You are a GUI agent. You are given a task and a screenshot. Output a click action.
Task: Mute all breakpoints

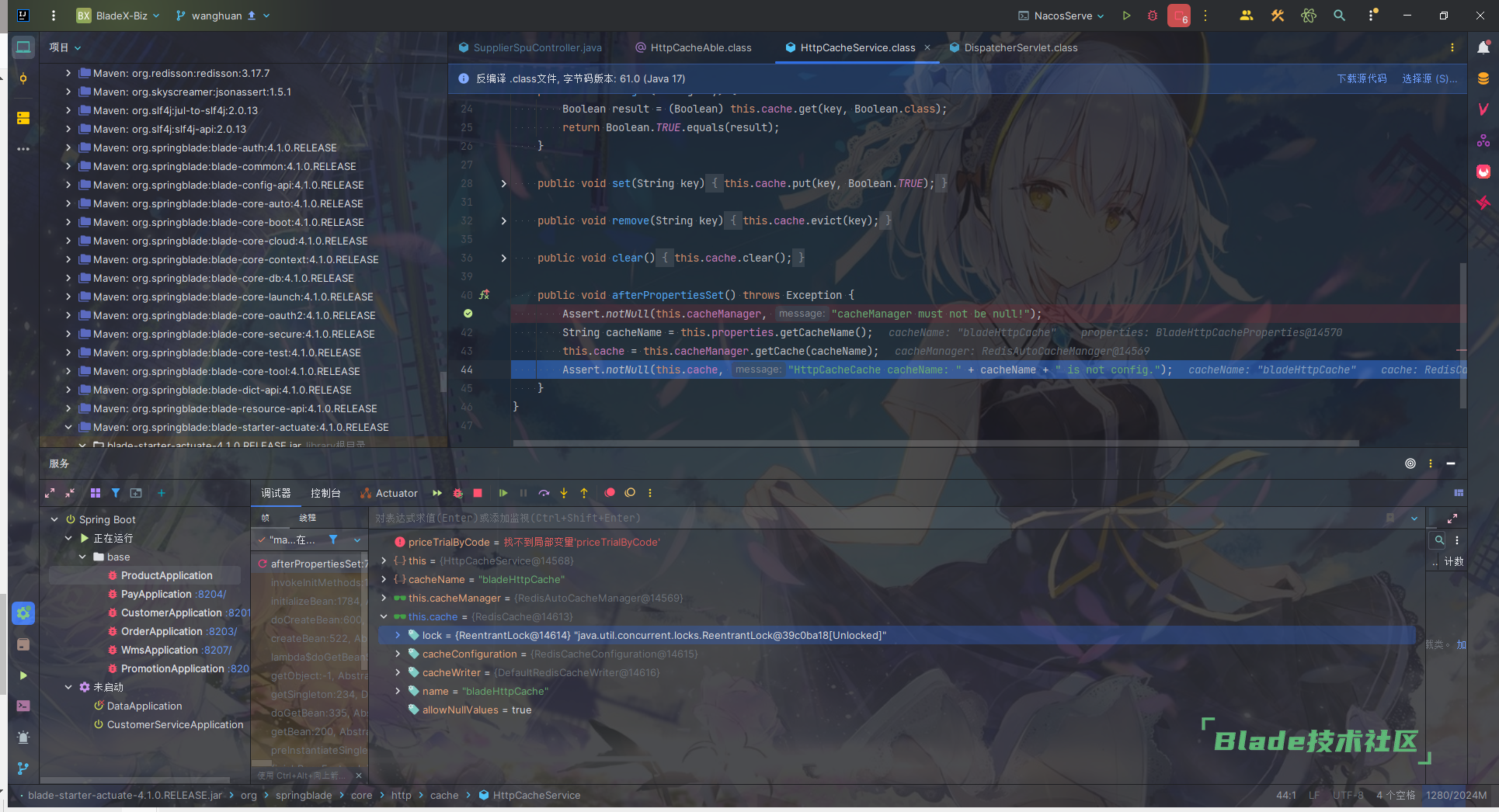pyautogui.click(x=630, y=493)
